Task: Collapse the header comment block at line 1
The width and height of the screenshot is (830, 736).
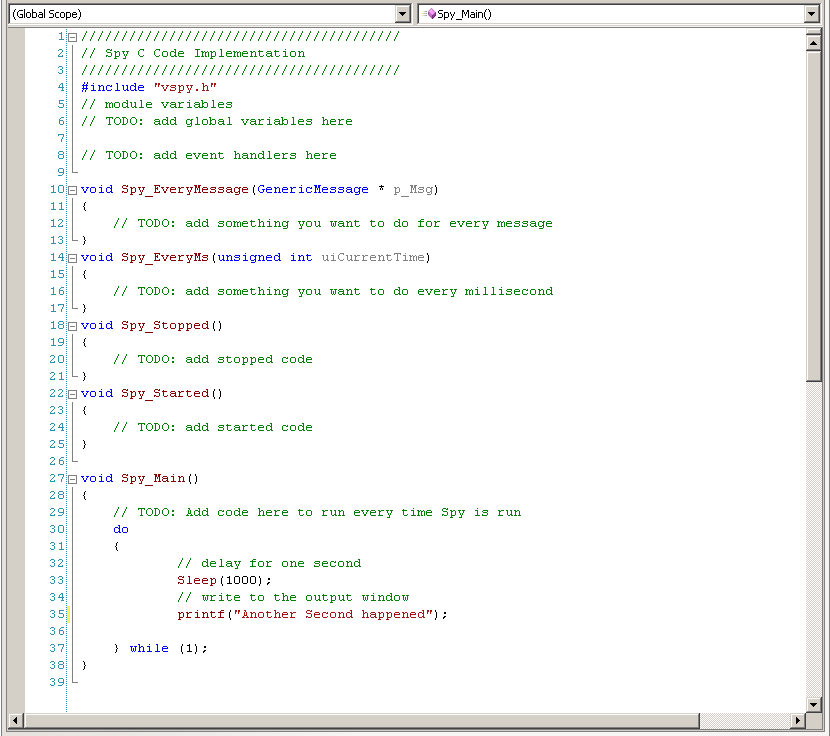Action: pos(72,36)
